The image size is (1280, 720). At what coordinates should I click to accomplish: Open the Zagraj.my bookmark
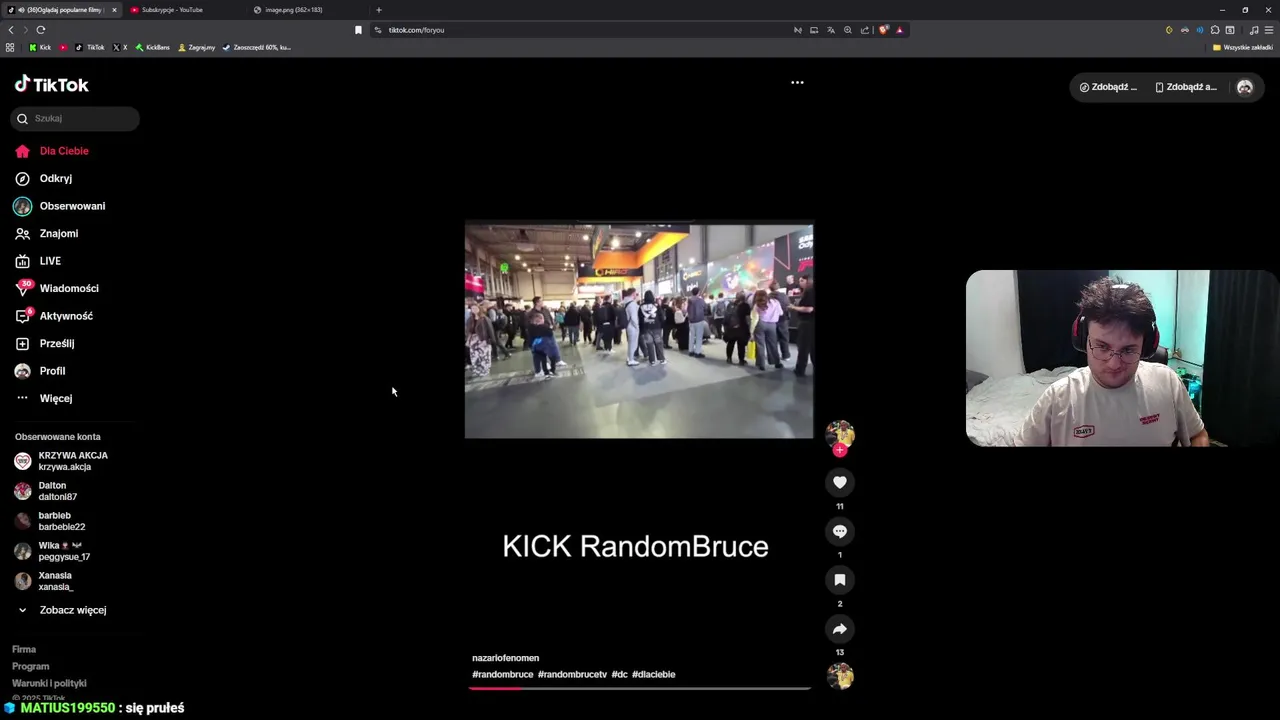196,47
